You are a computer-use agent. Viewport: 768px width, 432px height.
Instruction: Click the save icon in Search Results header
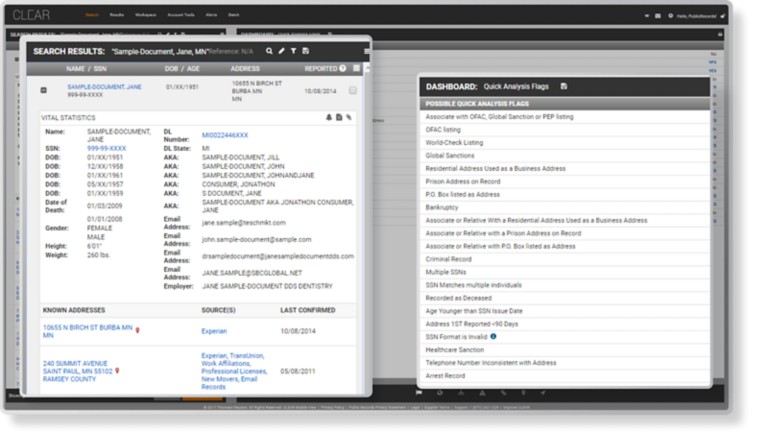pyautogui.click(x=306, y=51)
